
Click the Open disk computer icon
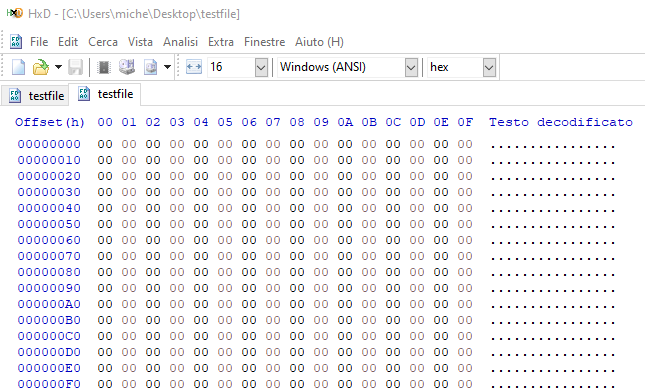click(x=127, y=67)
